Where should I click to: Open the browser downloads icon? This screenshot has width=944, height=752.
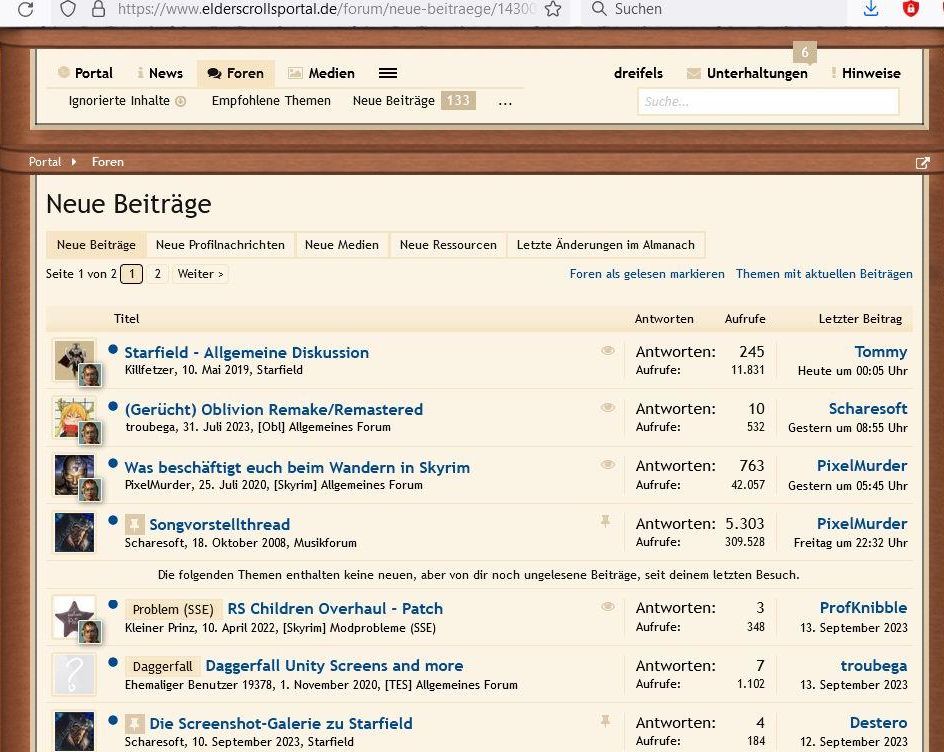coord(870,9)
